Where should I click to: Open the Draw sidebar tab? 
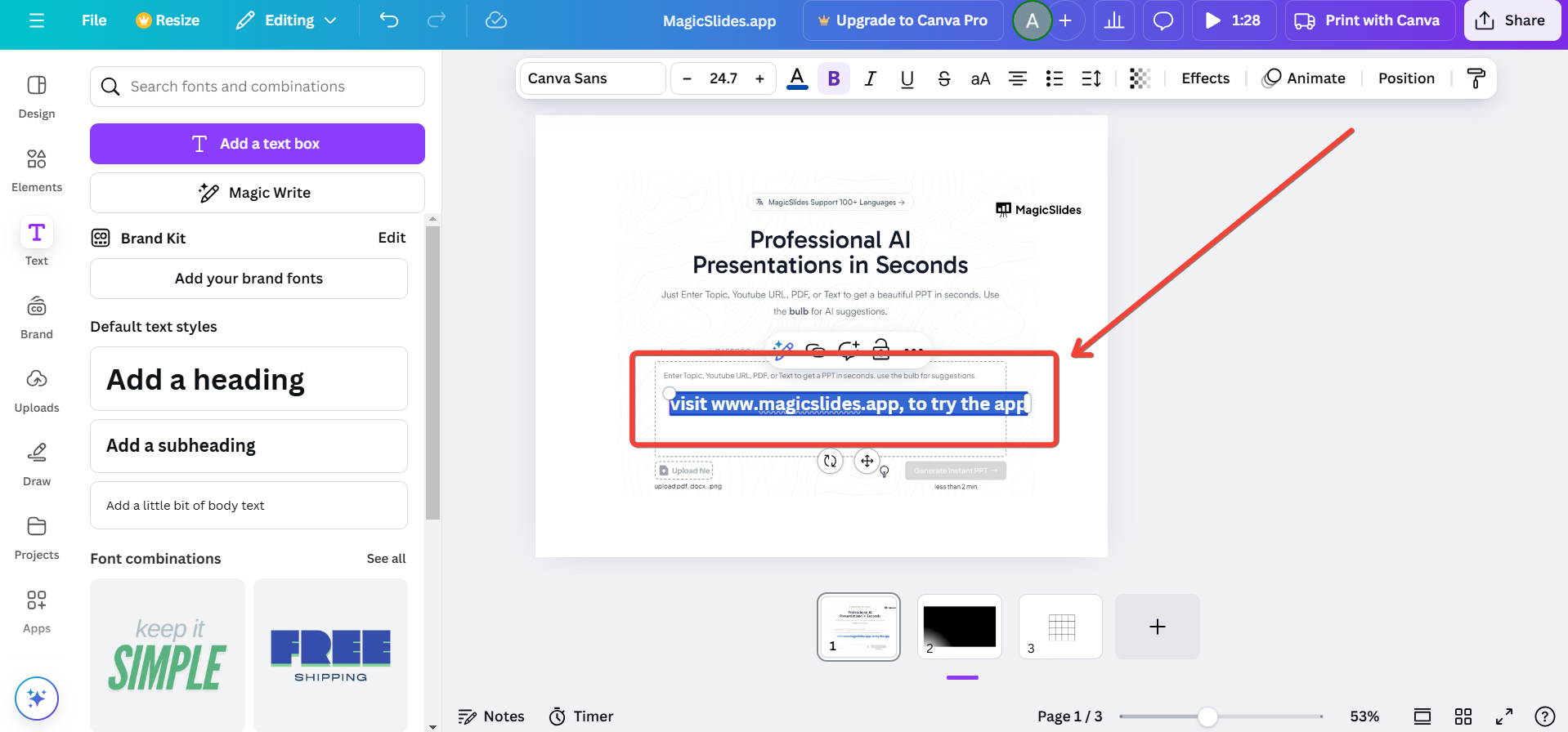(x=37, y=464)
